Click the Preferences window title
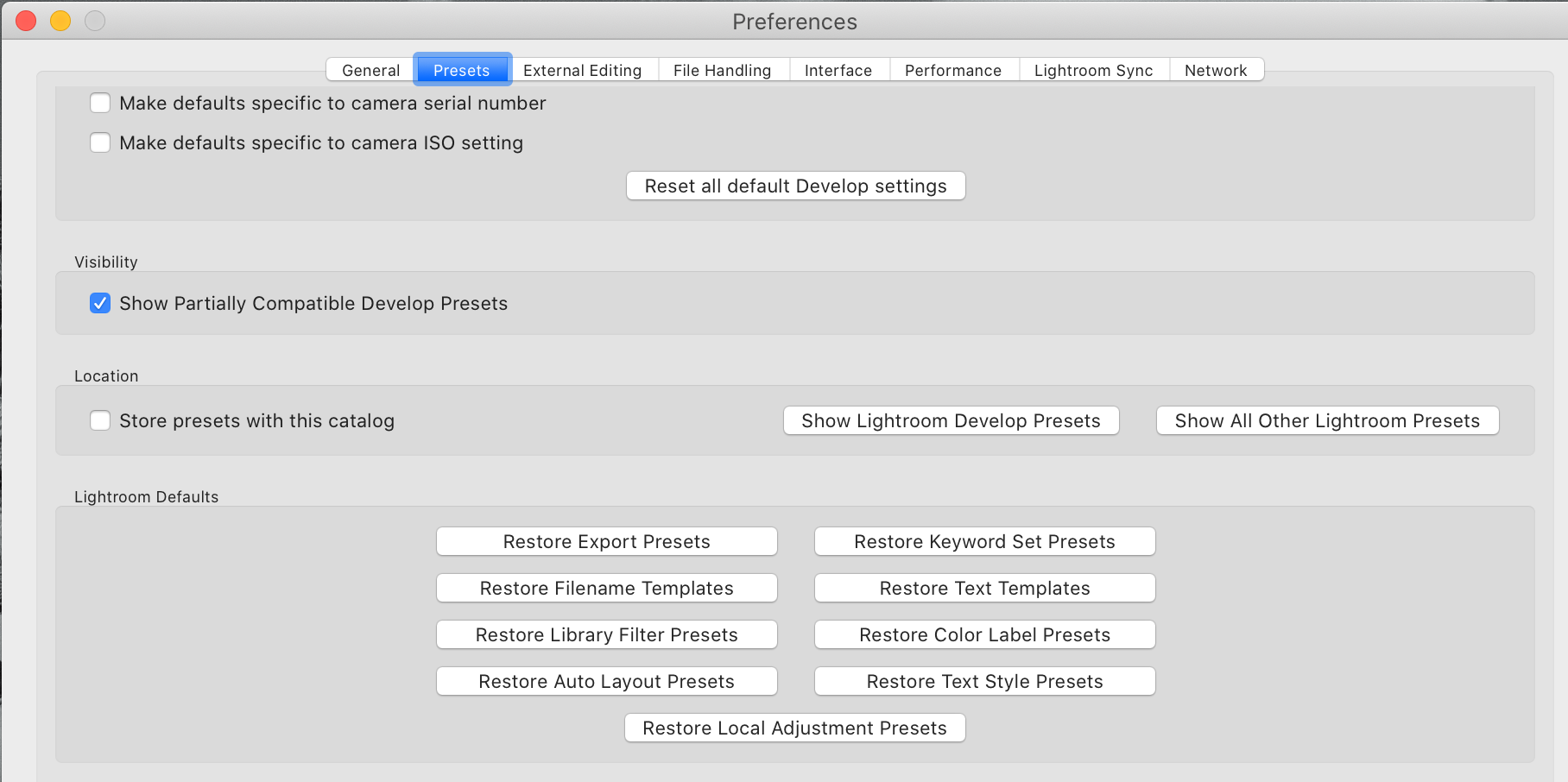Viewport: 1568px width, 782px height. 794,22
